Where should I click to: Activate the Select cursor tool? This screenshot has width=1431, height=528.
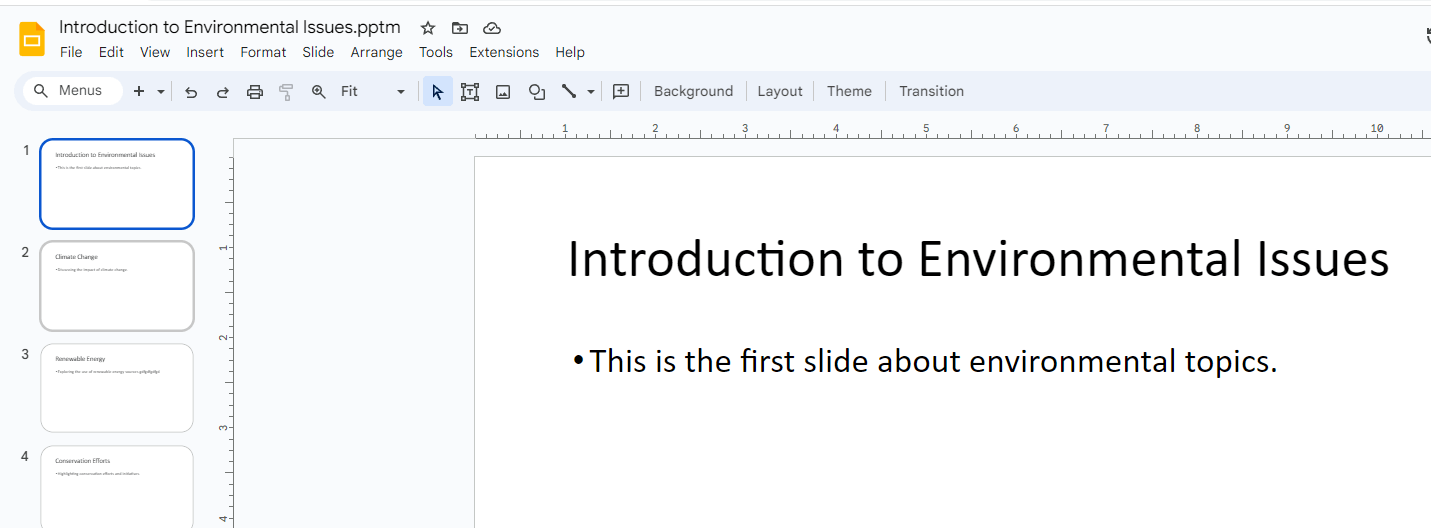tap(437, 92)
